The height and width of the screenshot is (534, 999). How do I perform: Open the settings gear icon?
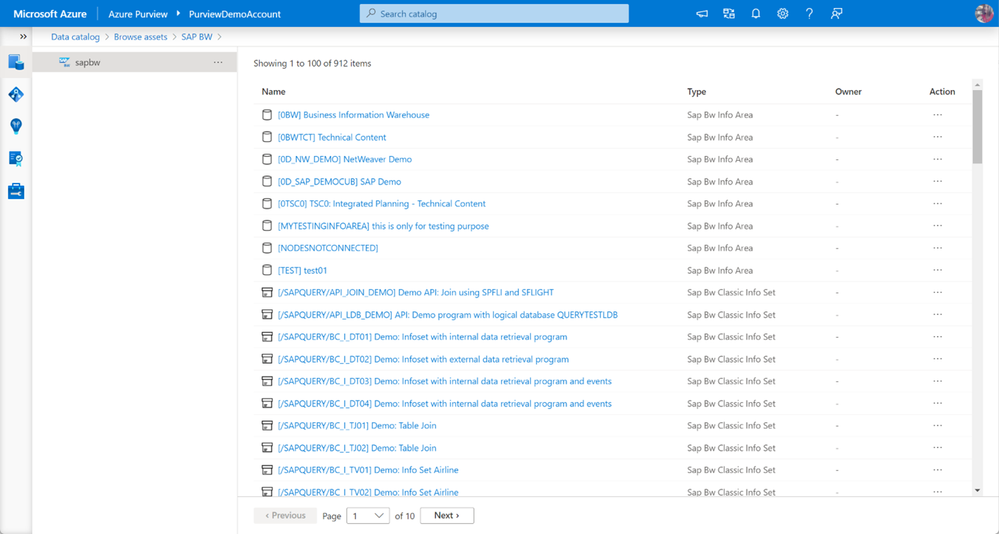782,13
